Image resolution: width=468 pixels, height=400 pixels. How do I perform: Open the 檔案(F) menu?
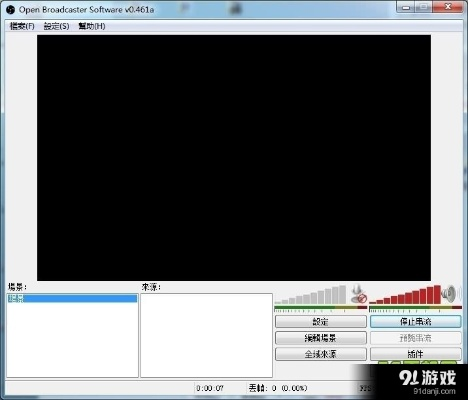(22, 26)
